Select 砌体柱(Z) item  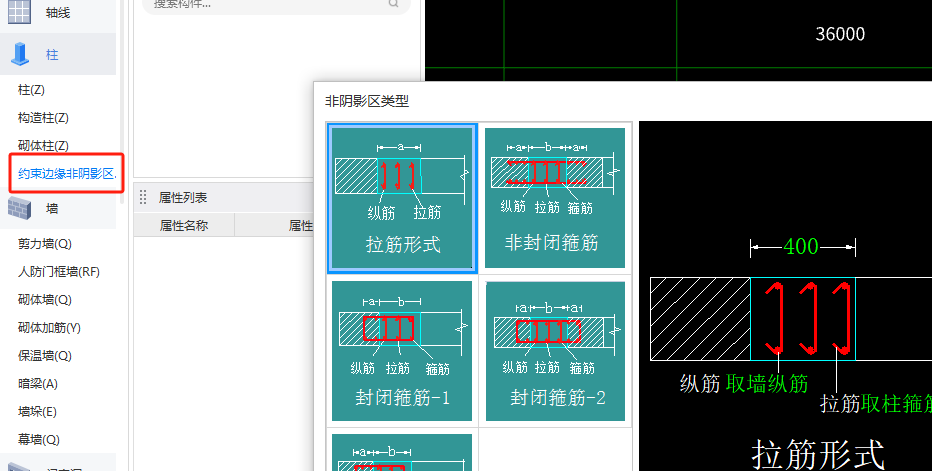(43, 146)
